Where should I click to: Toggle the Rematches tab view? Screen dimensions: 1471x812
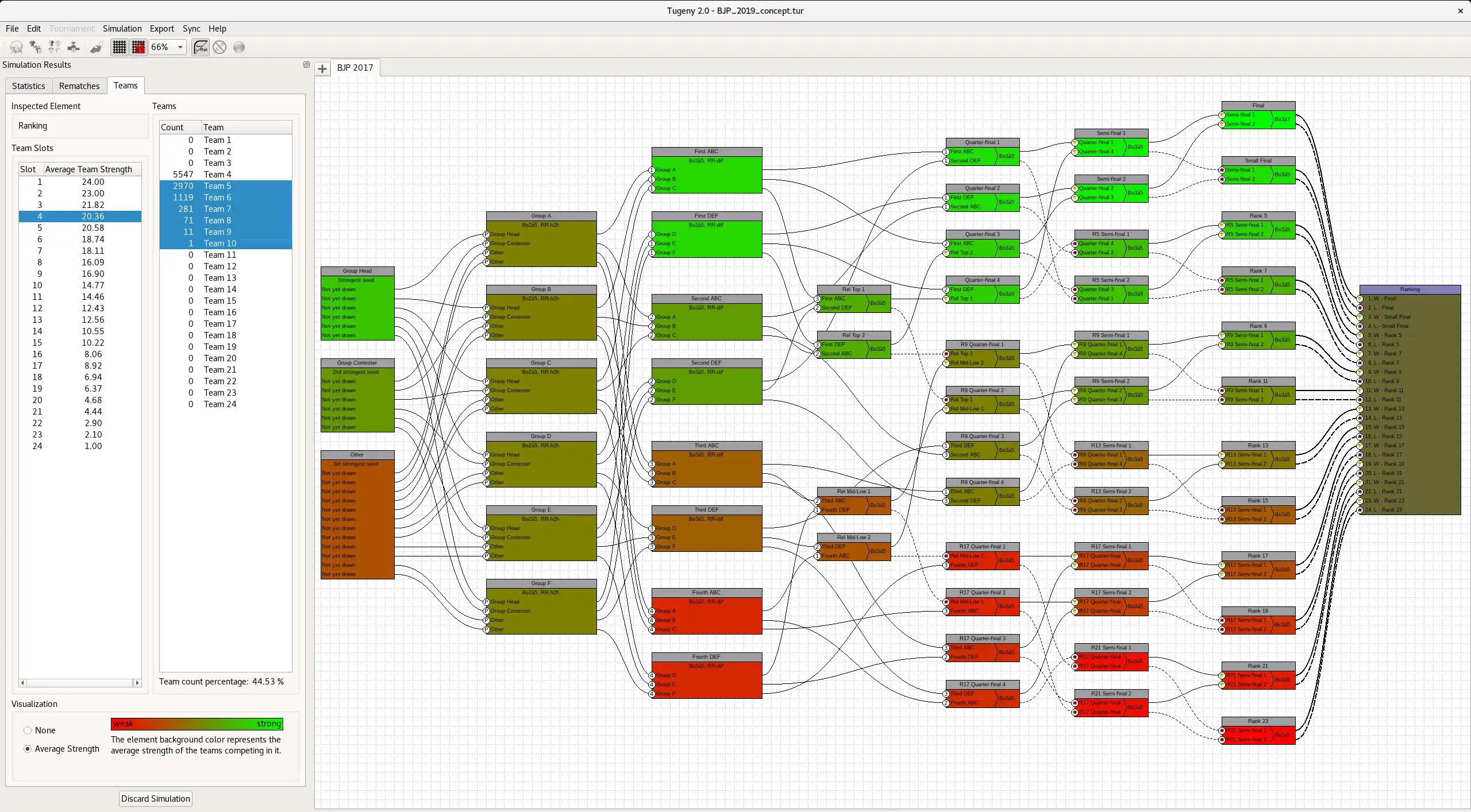pos(79,85)
